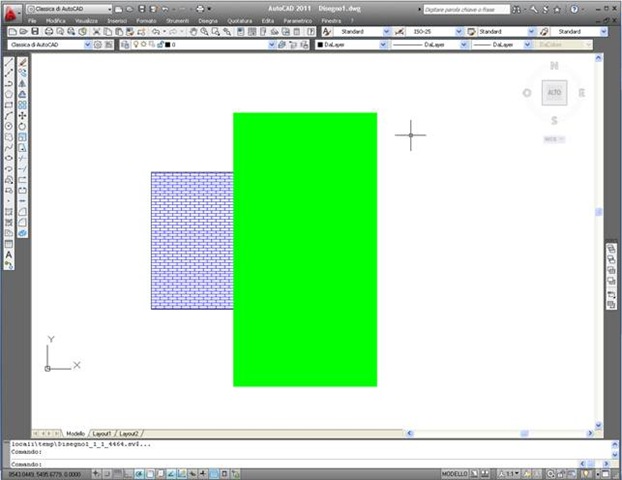This screenshot has height=480, width=622.
Task: Activate the Pan hand tool
Action: (193, 32)
